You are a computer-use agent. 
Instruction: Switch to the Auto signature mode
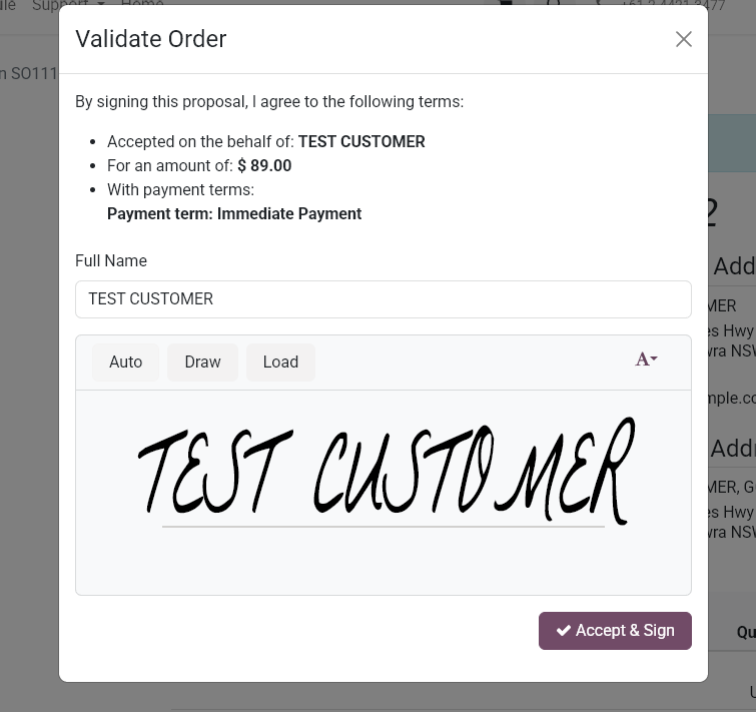point(125,362)
